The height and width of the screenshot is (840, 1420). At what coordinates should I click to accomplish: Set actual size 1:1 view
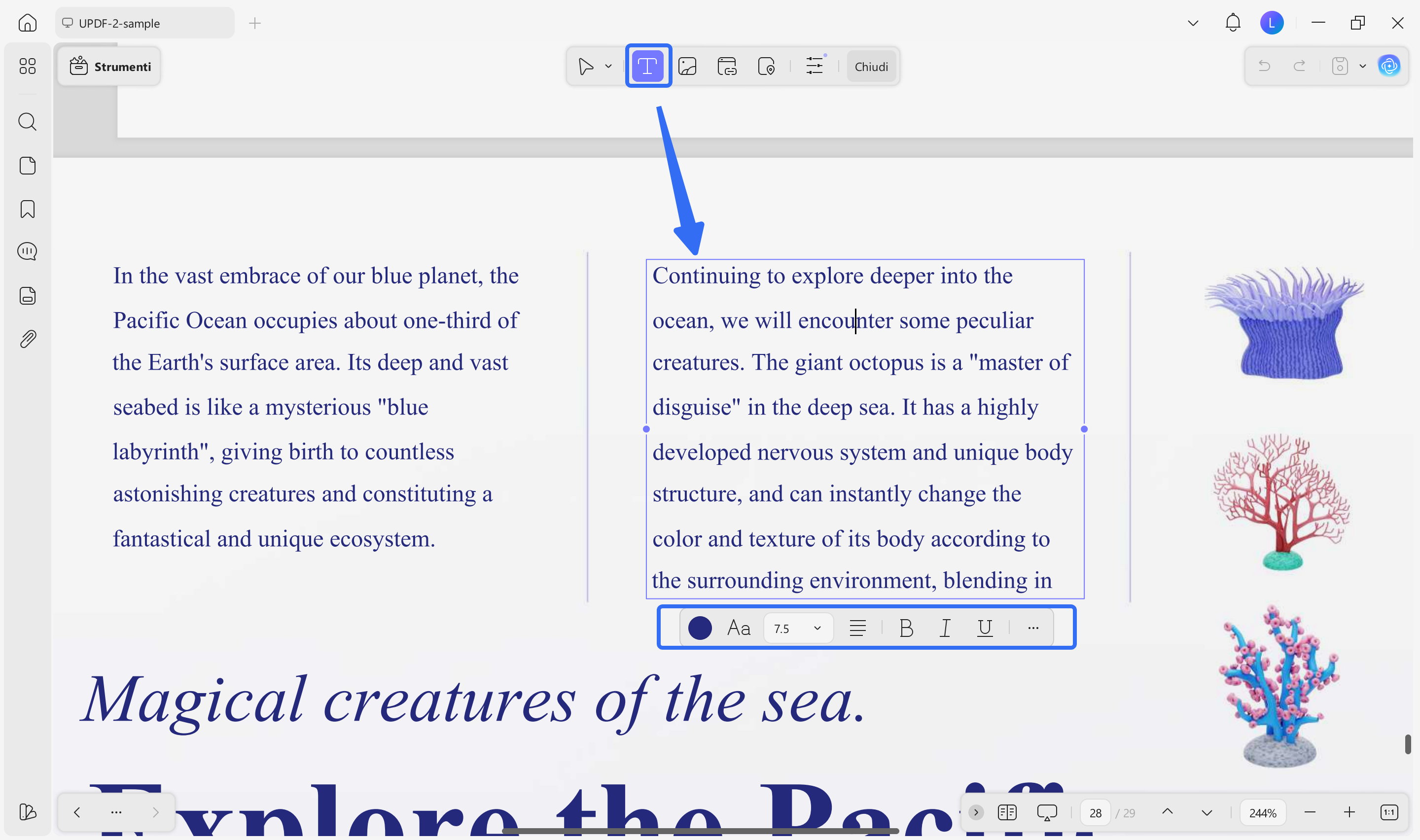1389,812
